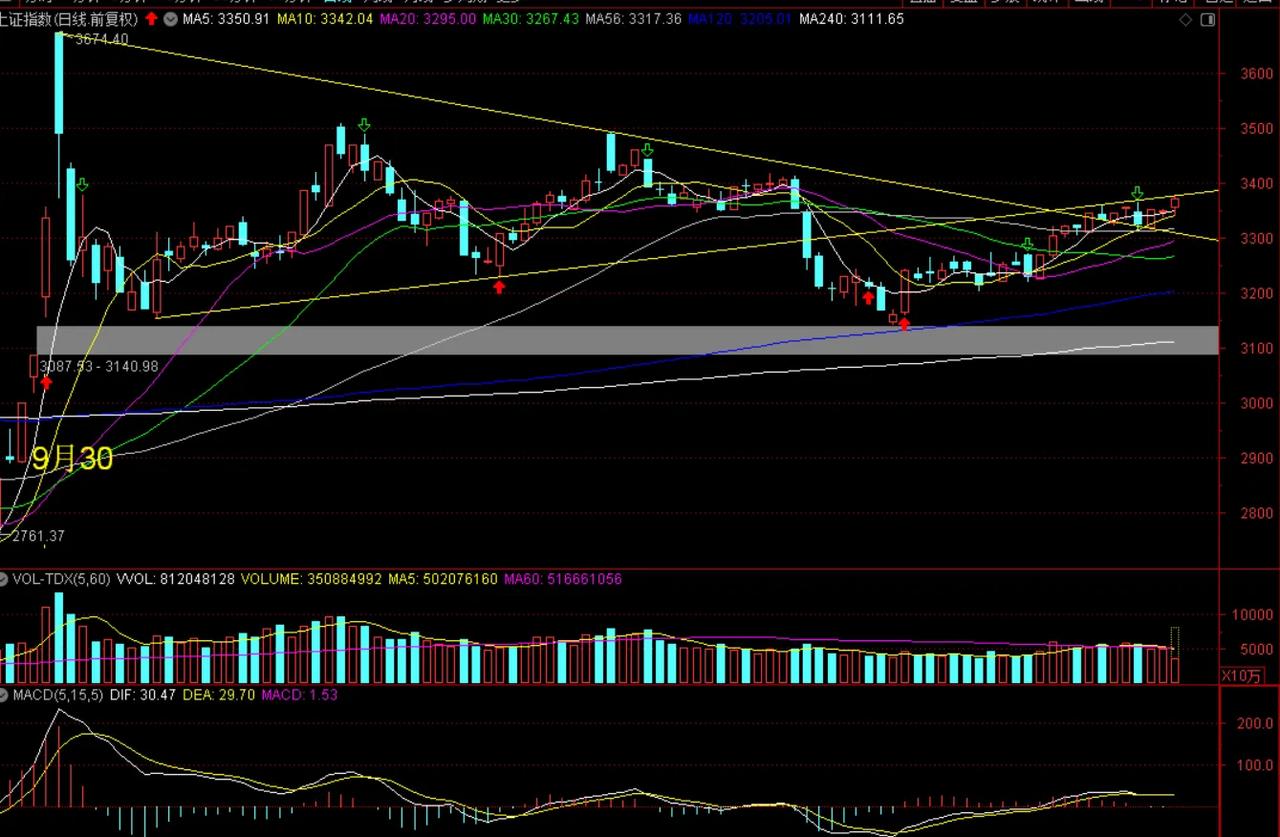This screenshot has width=1280, height=837.
Task: Click the diamond icon in the chart header
Action: [1187, 20]
